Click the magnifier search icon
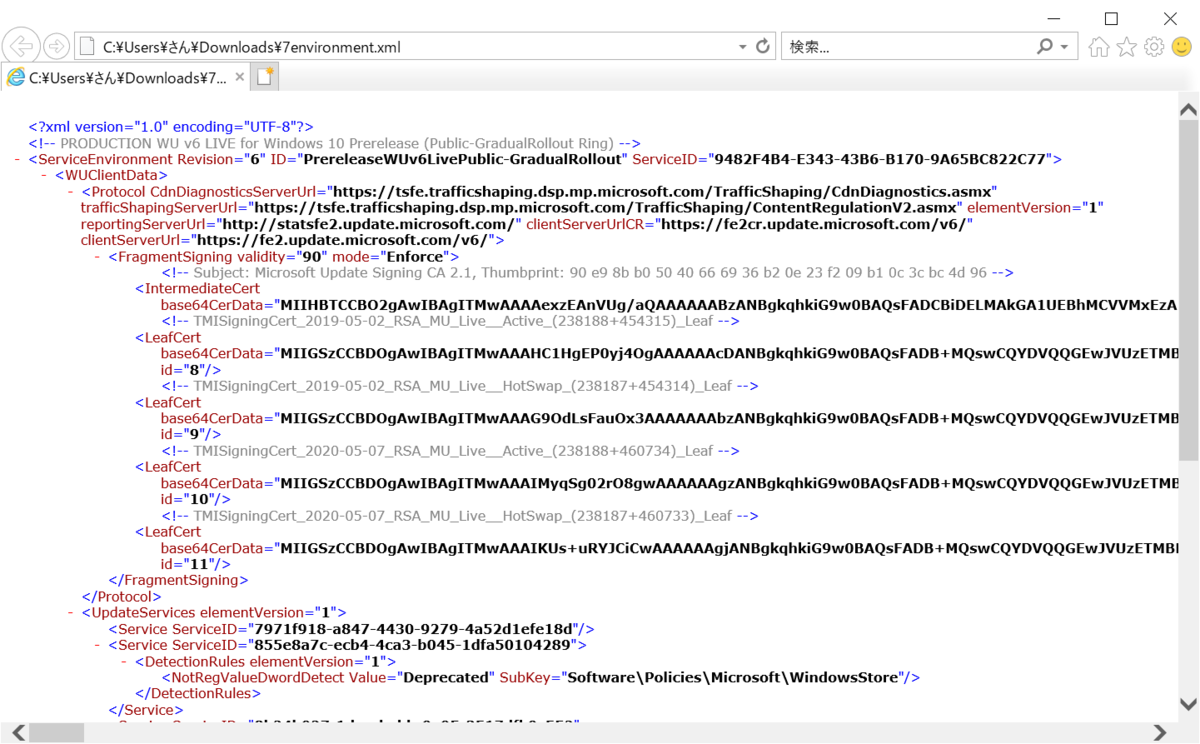The width and height of the screenshot is (1200, 744). (x=1045, y=46)
